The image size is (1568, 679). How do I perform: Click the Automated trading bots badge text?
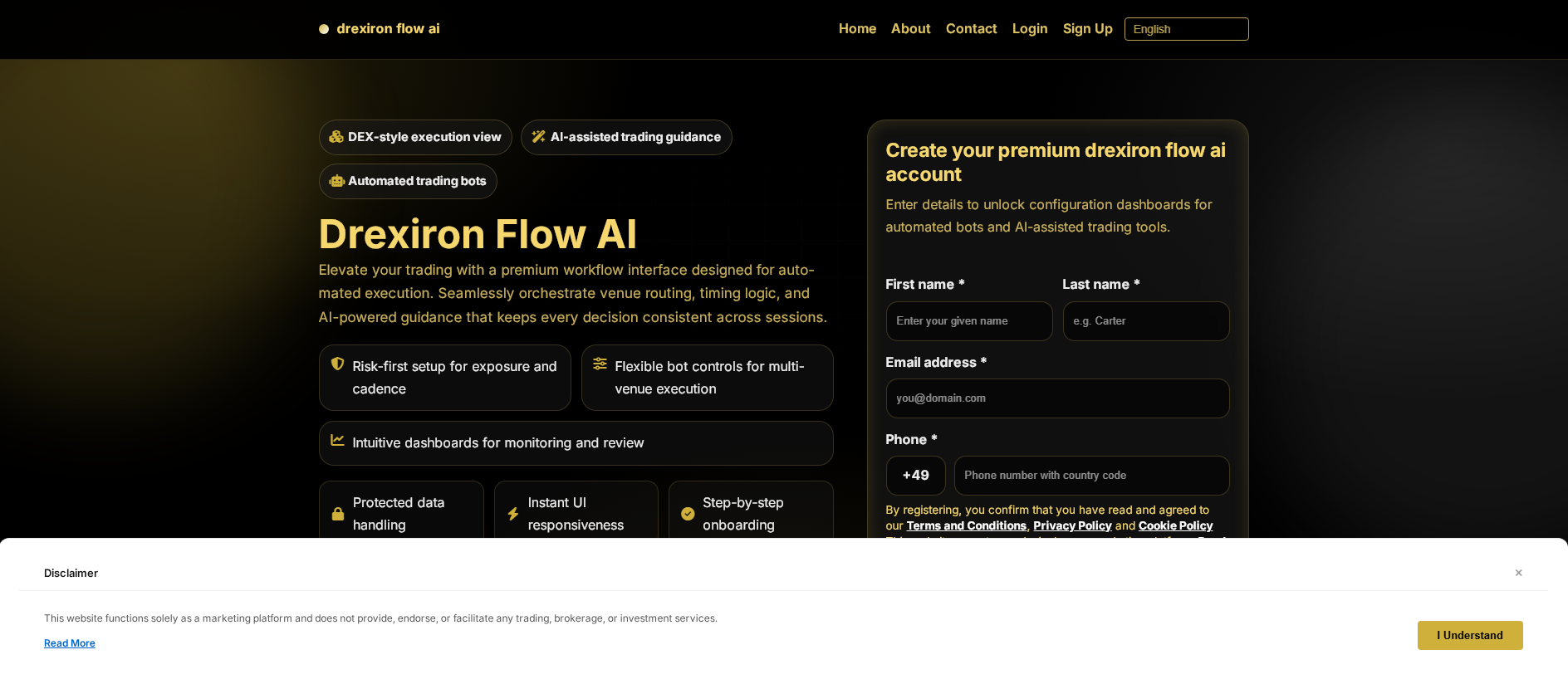click(x=417, y=181)
